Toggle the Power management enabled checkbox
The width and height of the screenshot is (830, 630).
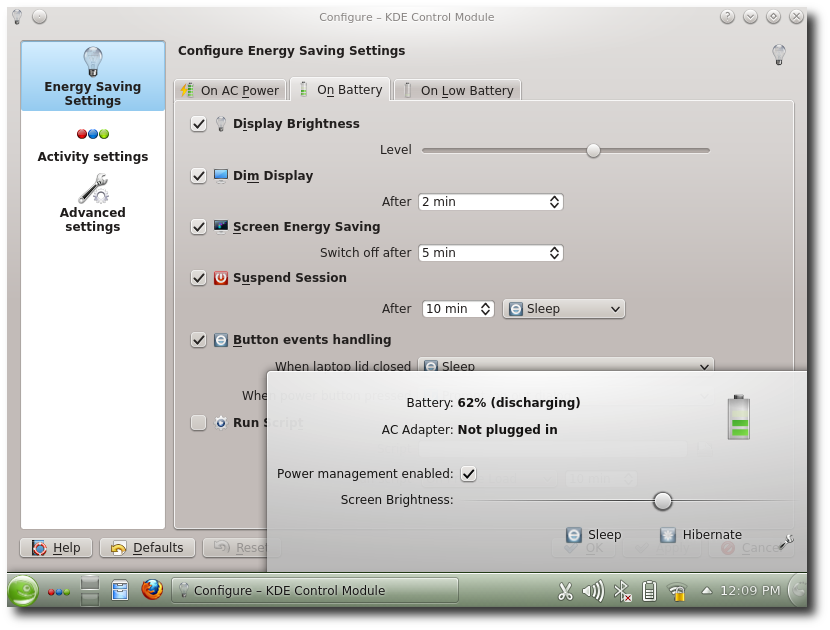(x=468, y=474)
